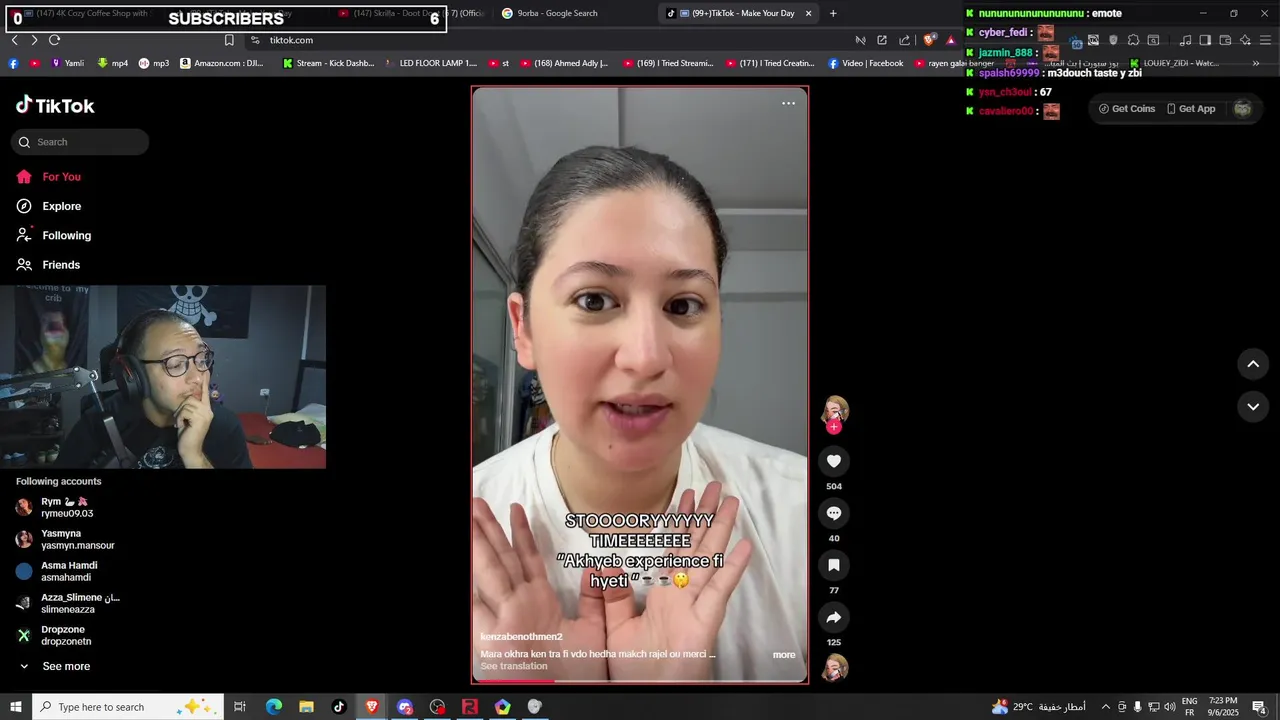Bookmark this page in address bar
This screenshot has height=720, width=1280.
[229, 40]
